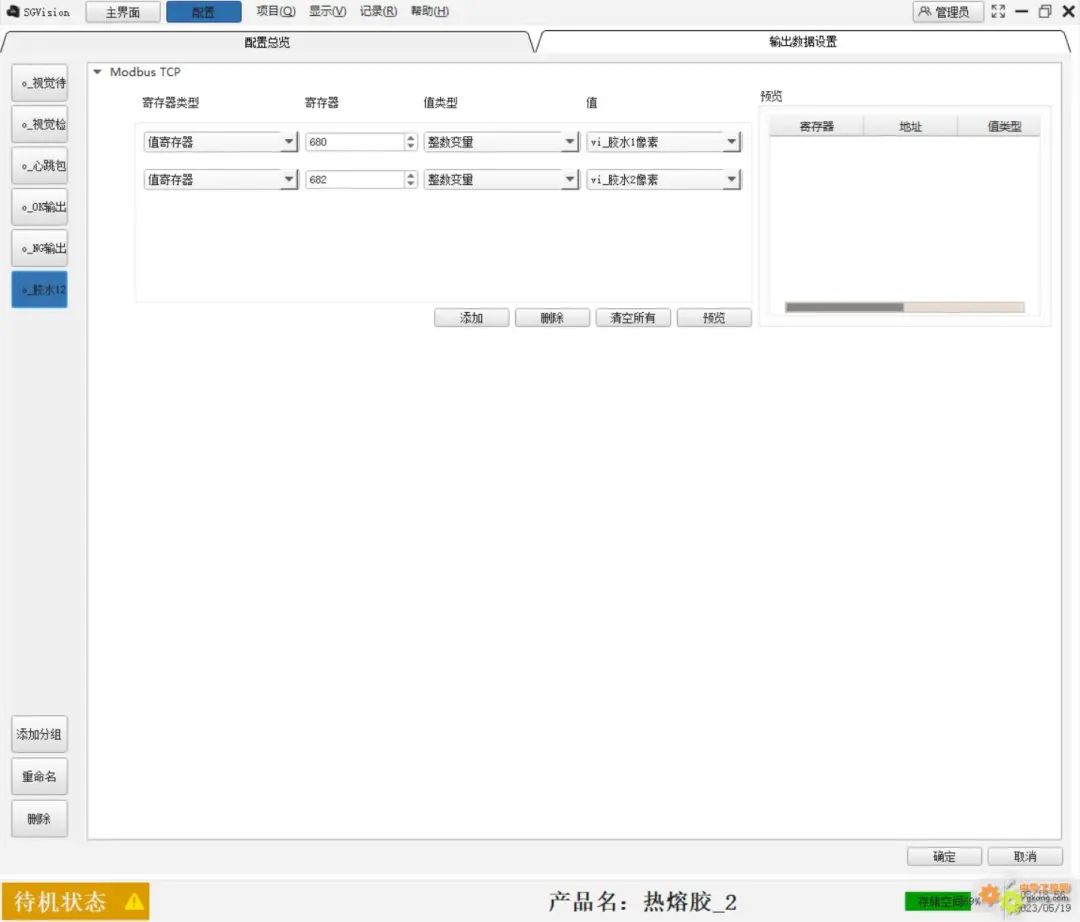Click the SGVision application logo icon
Image resolution: width=1080 pixels, height=922 pixels.
pyautogui.click(x=11, y=11)
